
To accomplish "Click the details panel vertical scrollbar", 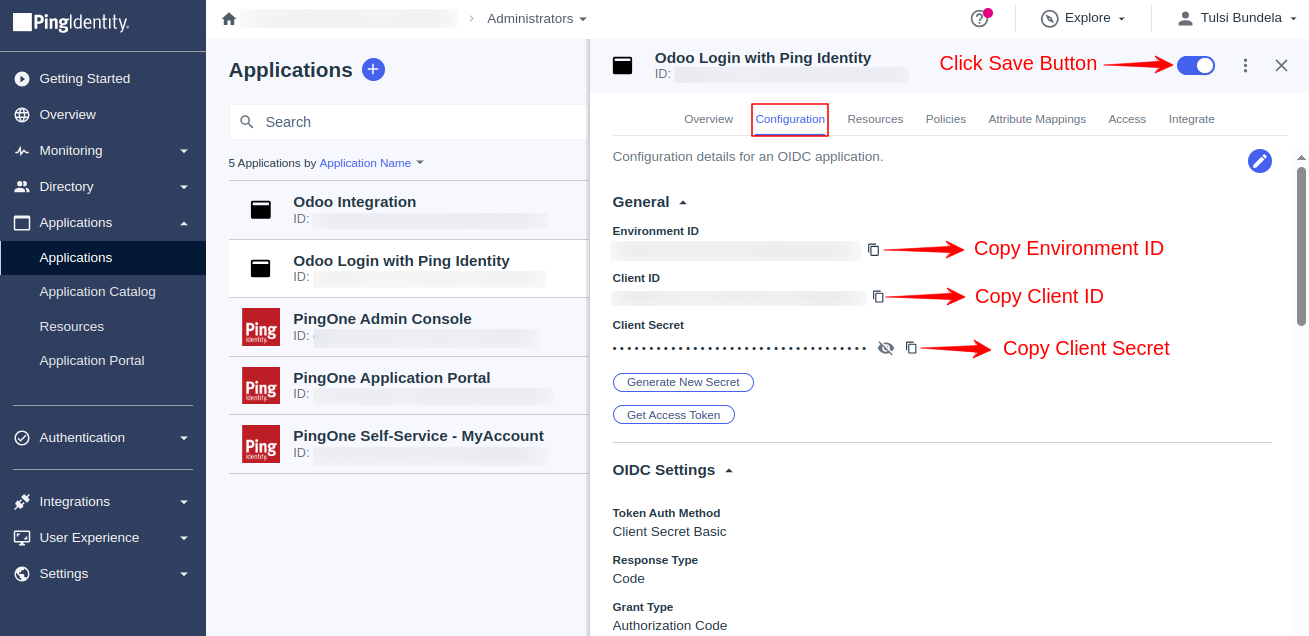I will click(x=1301, y=246).
